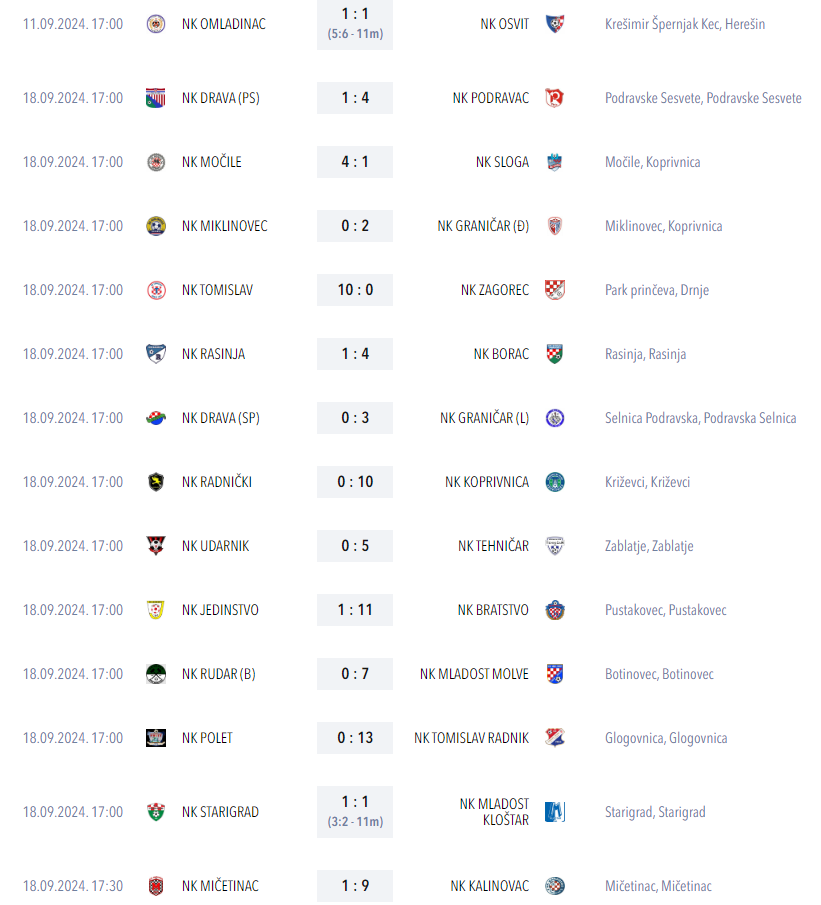Image resolution: width=821 pixels, height=905 pixels.
Task: Open the 1 : 11 Jedinstvo match score
Action: pyautogui.click(x=355, y=610)
